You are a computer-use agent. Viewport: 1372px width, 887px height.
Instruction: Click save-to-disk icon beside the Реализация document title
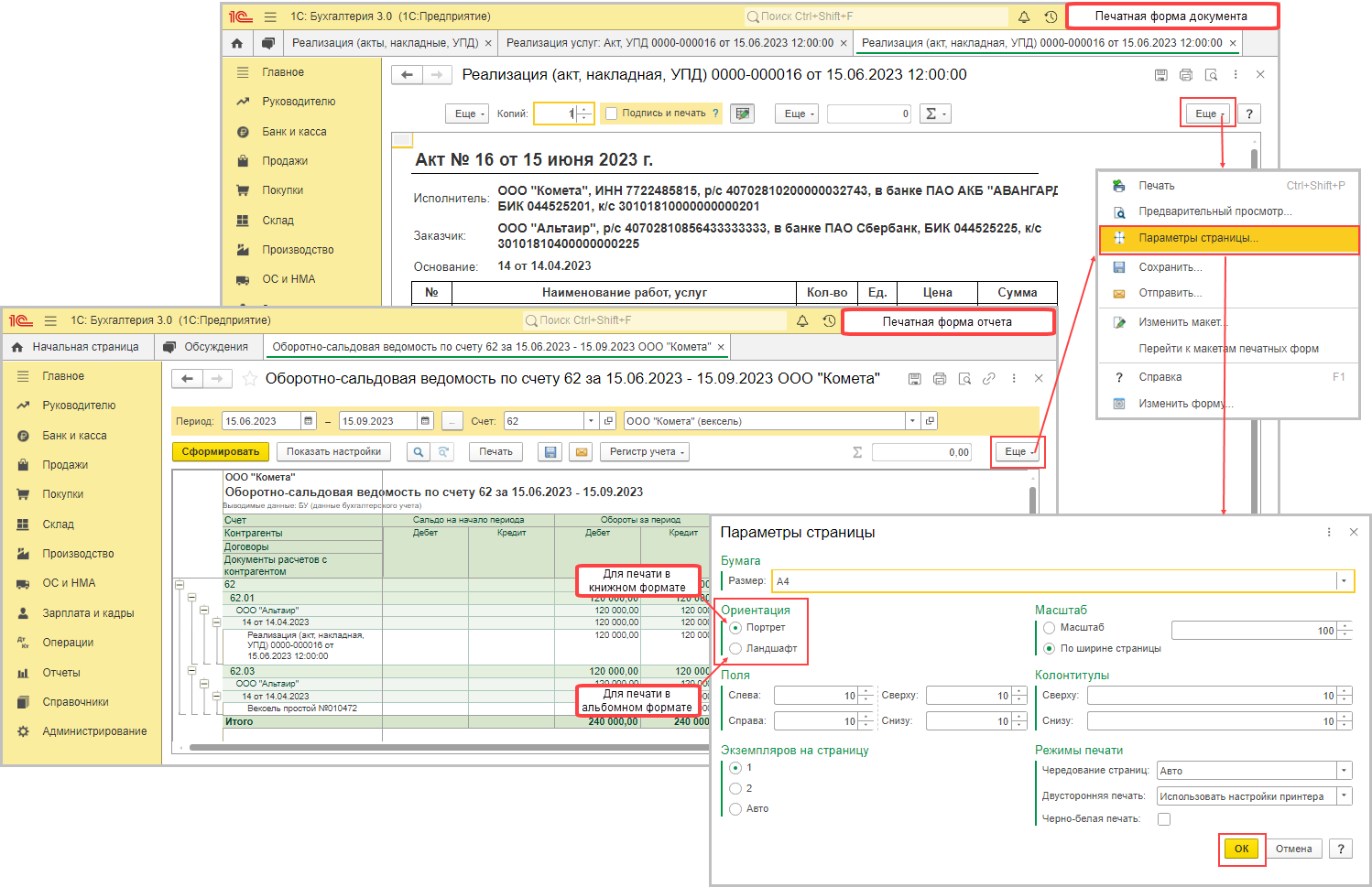(x=1161, y=75)
